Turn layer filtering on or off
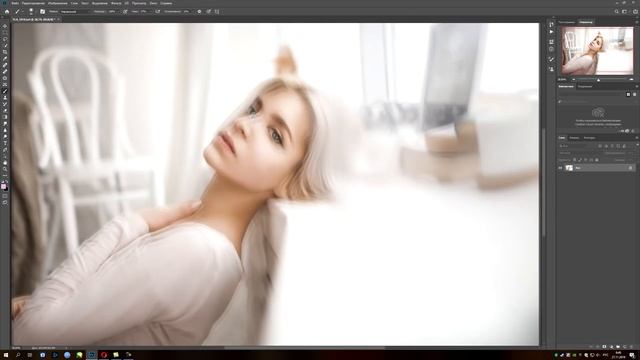640x360 pixels. tap(638, 145)
